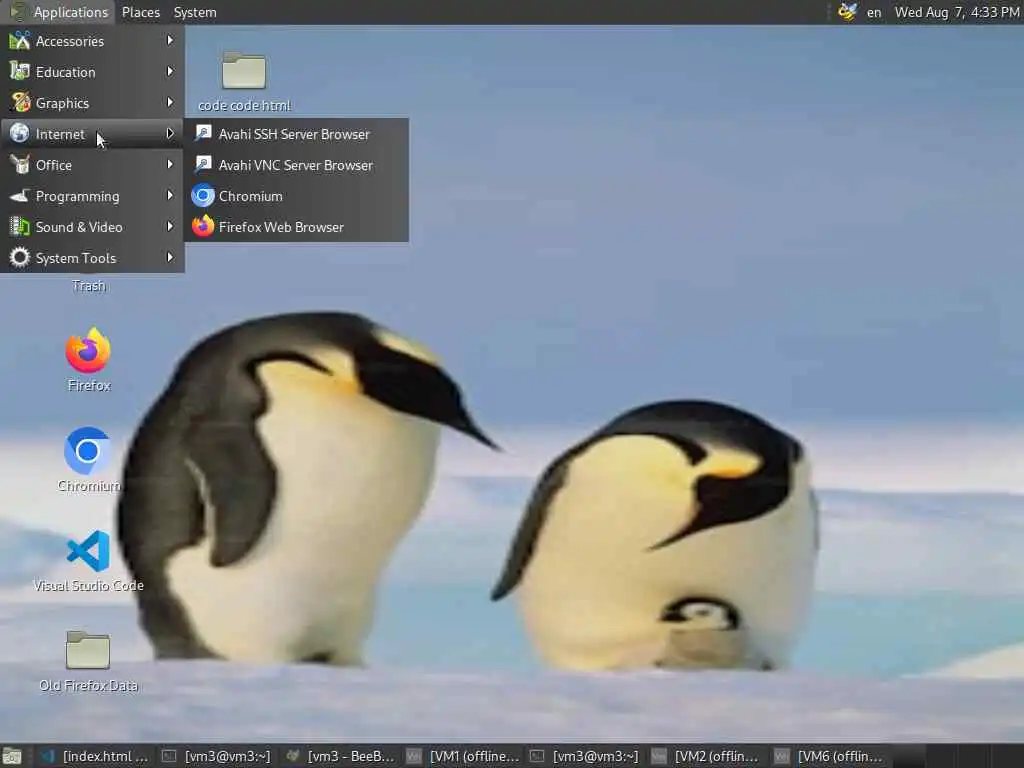Expand the Programming submenu arrow

click(x=170, y=195)
